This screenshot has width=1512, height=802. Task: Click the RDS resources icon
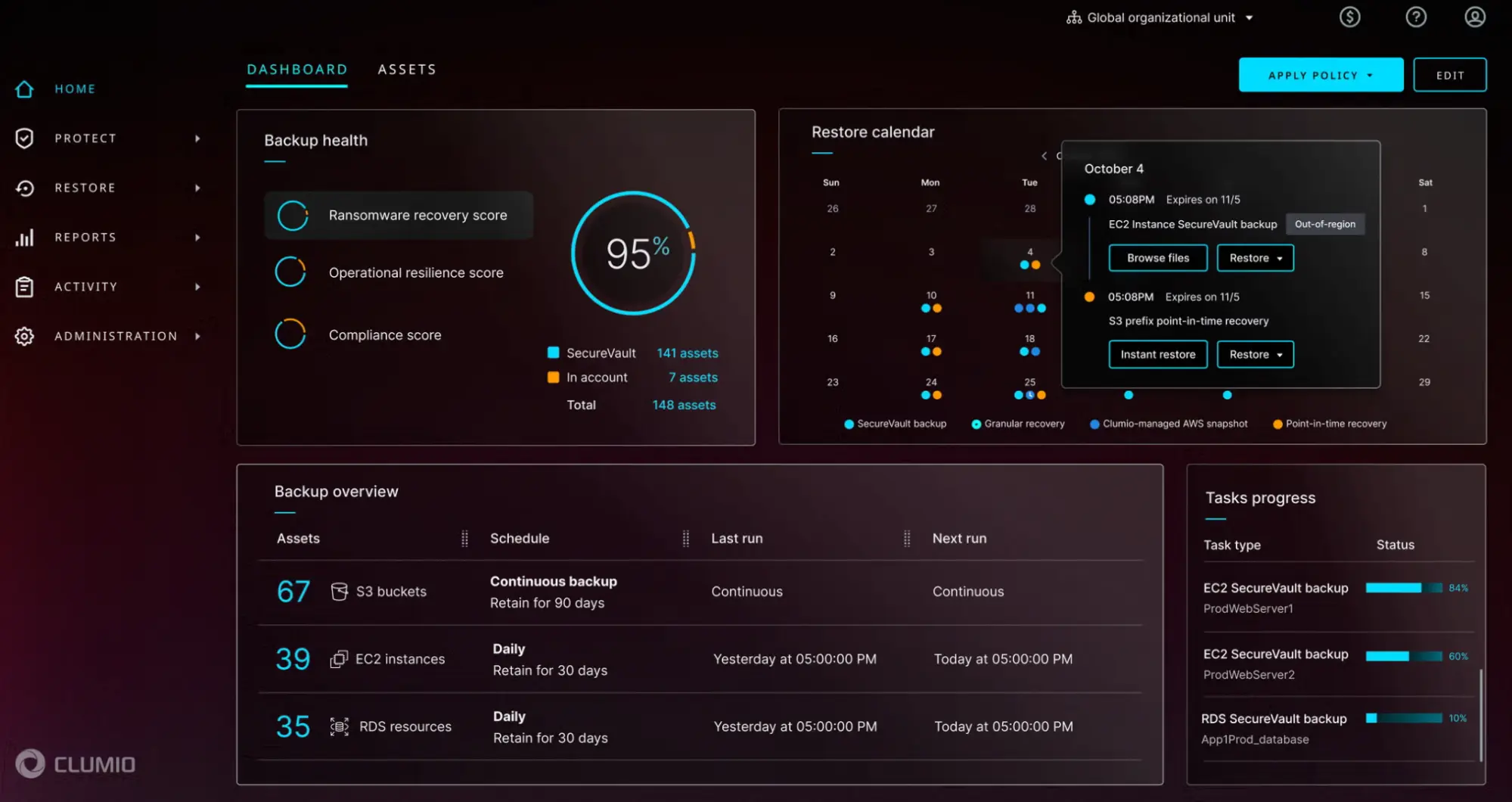340,726
